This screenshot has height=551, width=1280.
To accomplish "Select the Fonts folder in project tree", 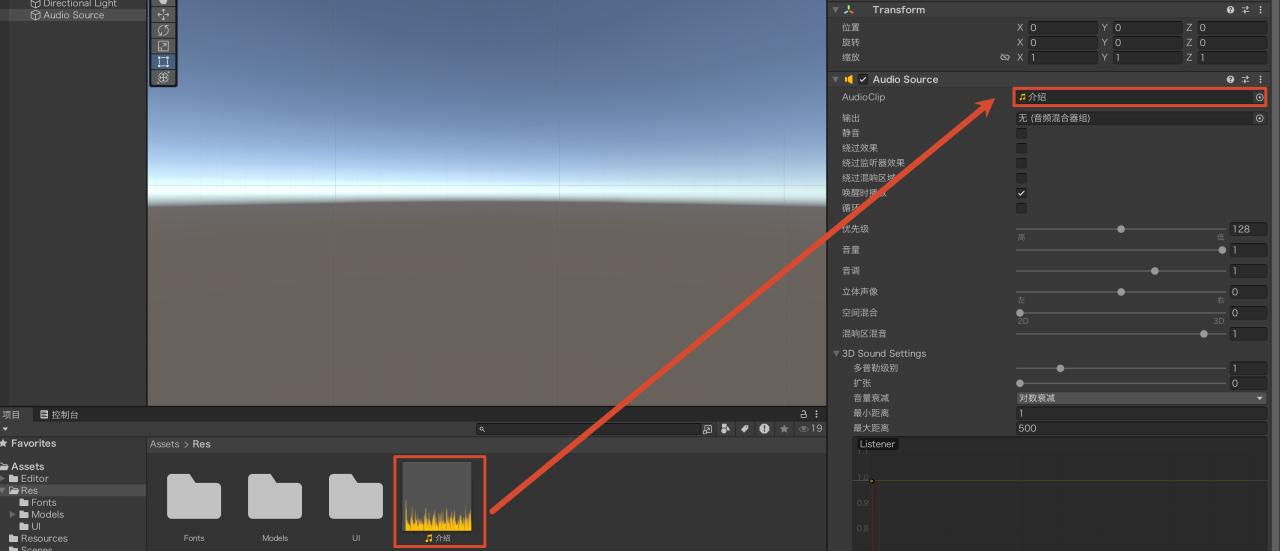I will (x=44, y=503).
